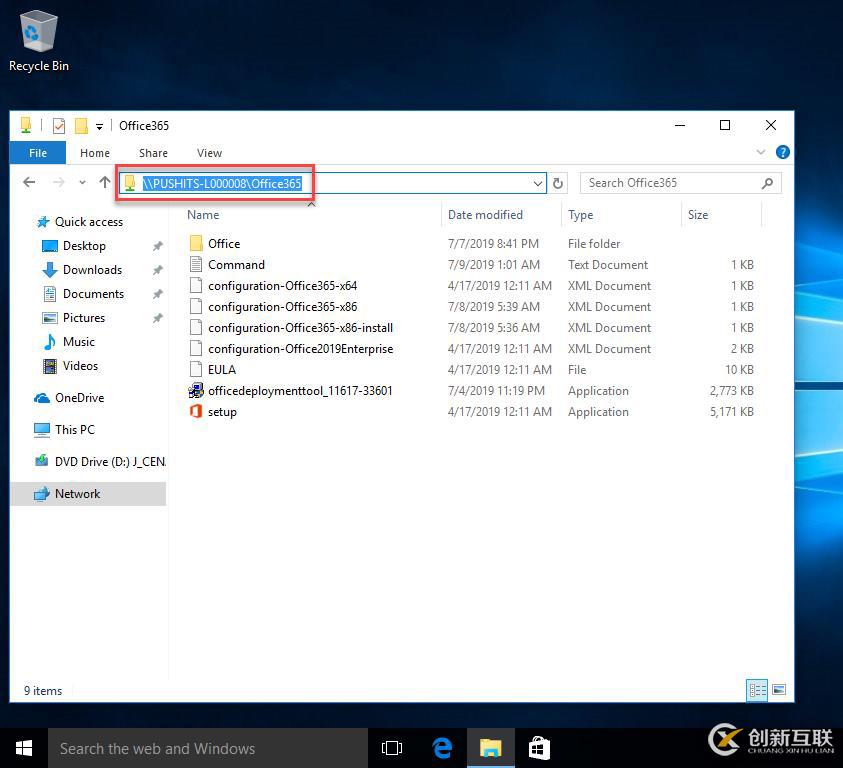Go up one folder level
This screenshot has height=768, width=843.
point(104,182)
